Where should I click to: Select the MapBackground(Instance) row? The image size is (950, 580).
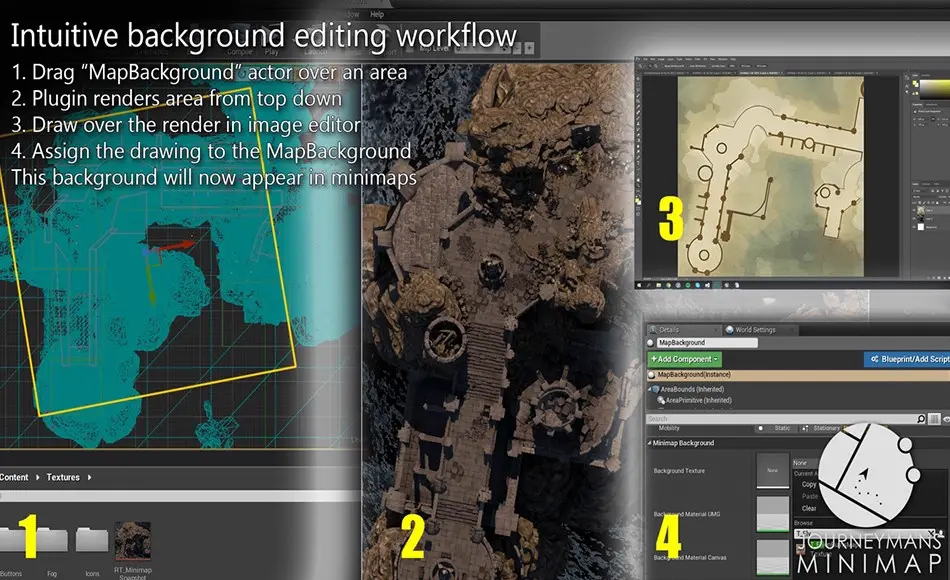tap(797, 375)
